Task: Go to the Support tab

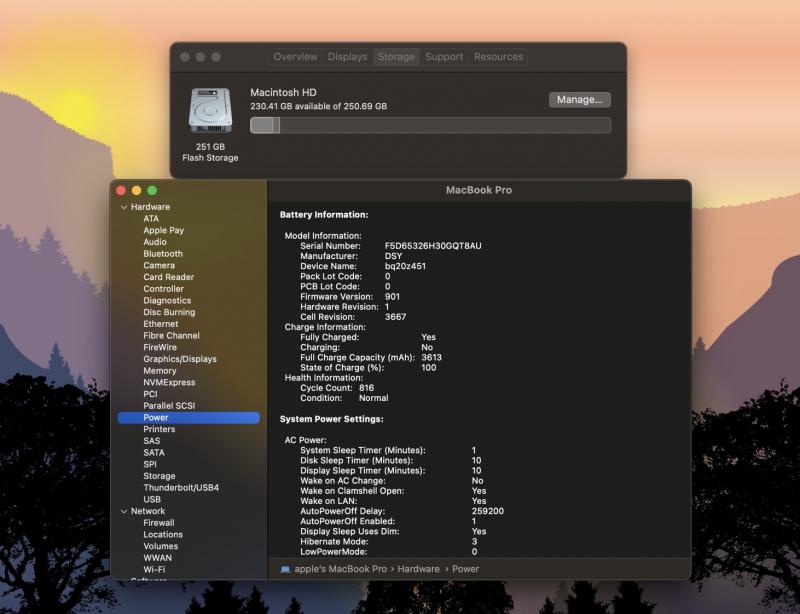Action: 444,57
